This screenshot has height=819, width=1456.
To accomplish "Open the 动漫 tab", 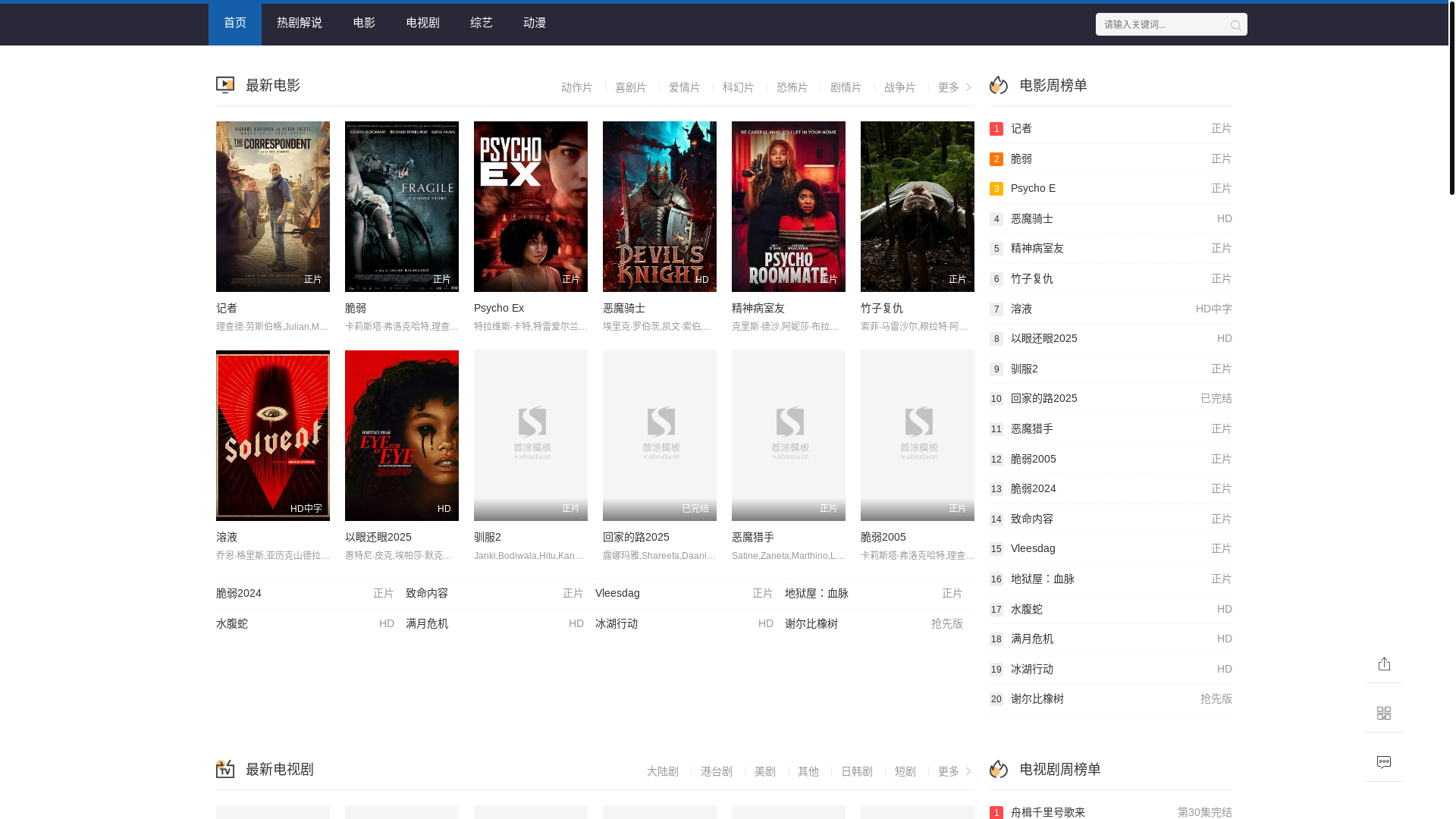I will click(x=535, y=24).
